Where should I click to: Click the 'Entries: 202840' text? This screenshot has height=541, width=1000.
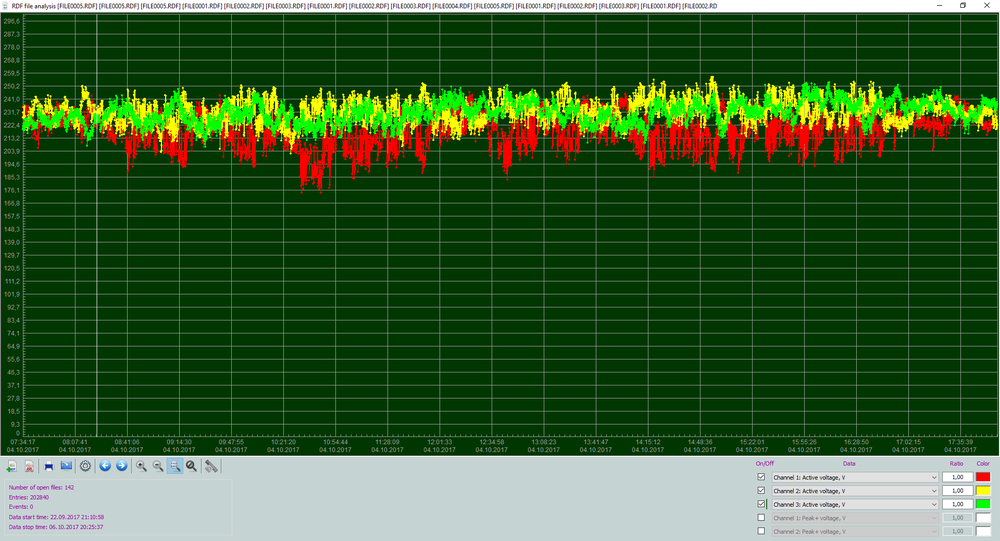(29, 497)
